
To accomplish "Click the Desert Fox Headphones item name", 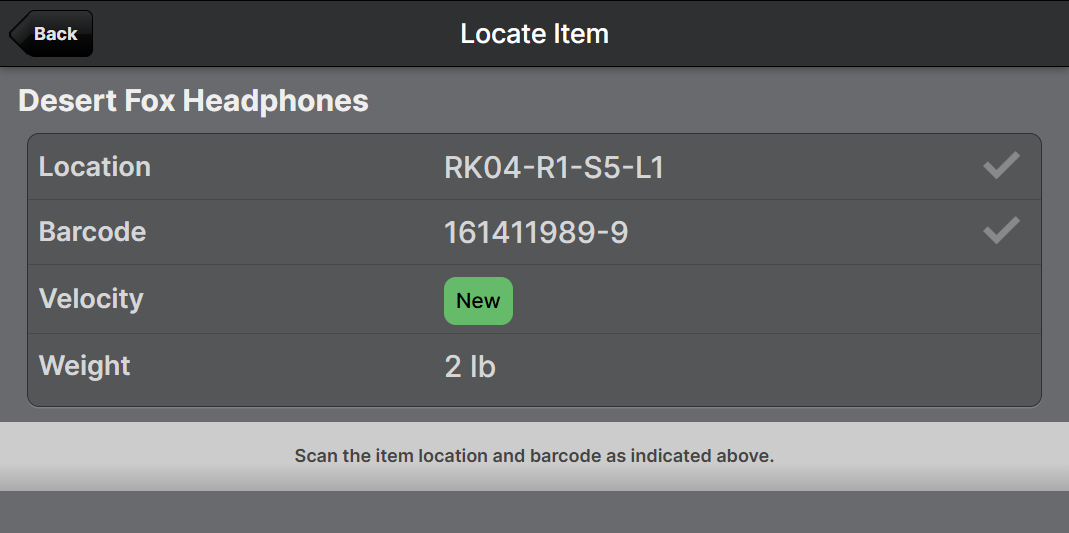I will pyautogui.click(x=194, y=101).
